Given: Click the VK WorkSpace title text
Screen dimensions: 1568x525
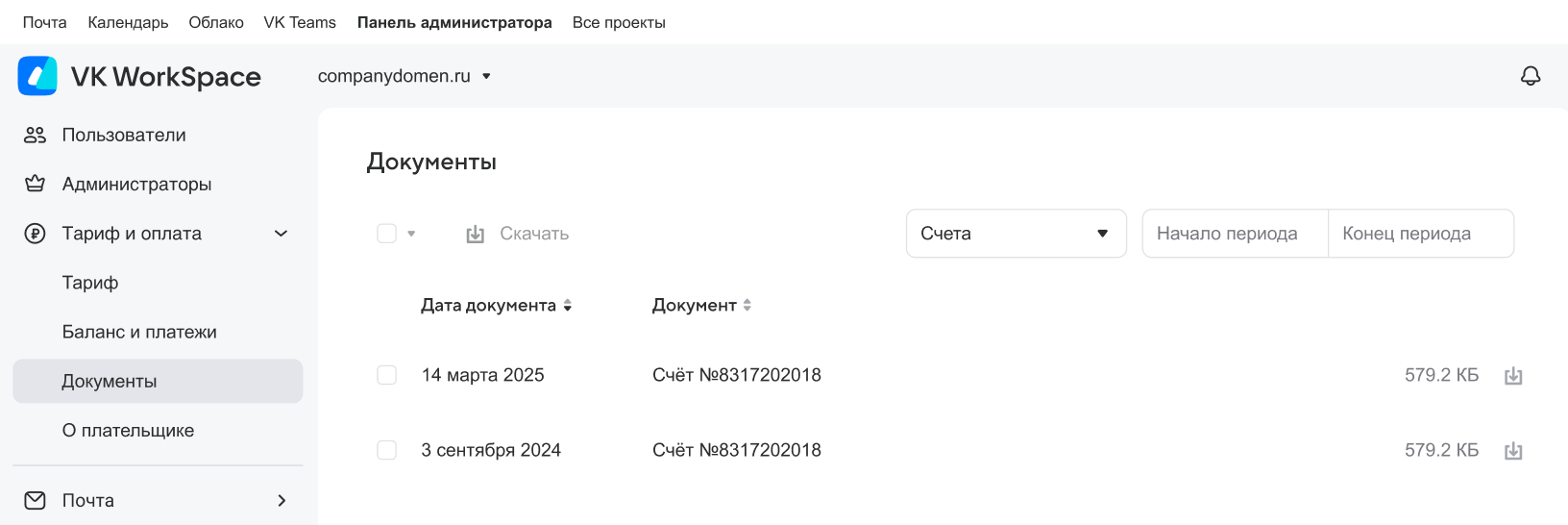Looking at the screenshot, I should tap(166, 77).
